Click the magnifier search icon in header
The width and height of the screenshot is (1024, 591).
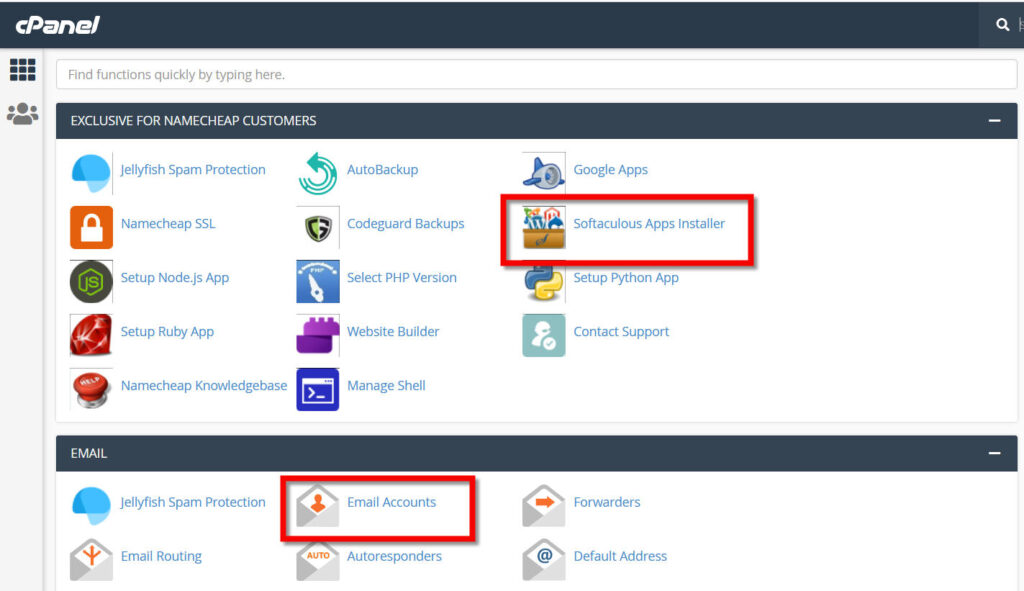(1002, 25)
